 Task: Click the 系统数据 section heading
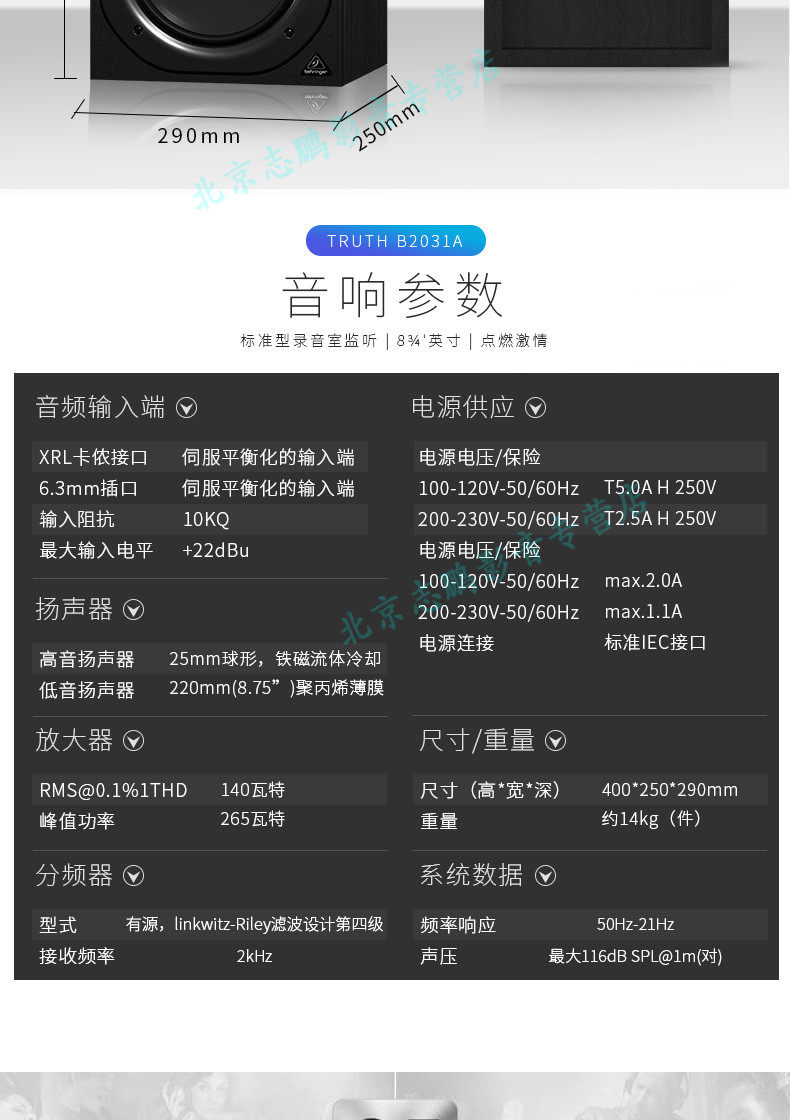(471, 876)
